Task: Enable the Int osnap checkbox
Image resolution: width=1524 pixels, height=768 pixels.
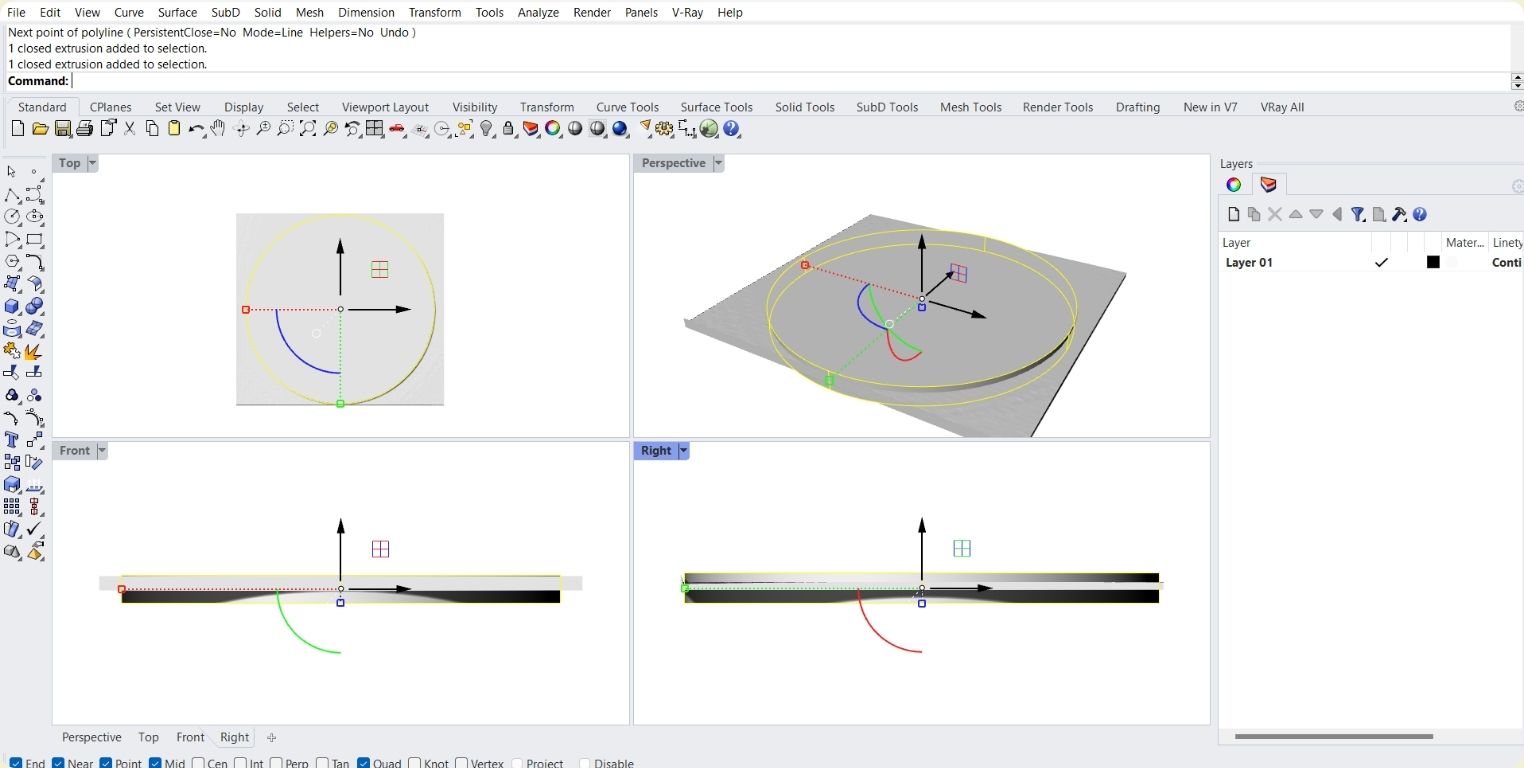Action: pyautogui.click(x=240, y=763)
